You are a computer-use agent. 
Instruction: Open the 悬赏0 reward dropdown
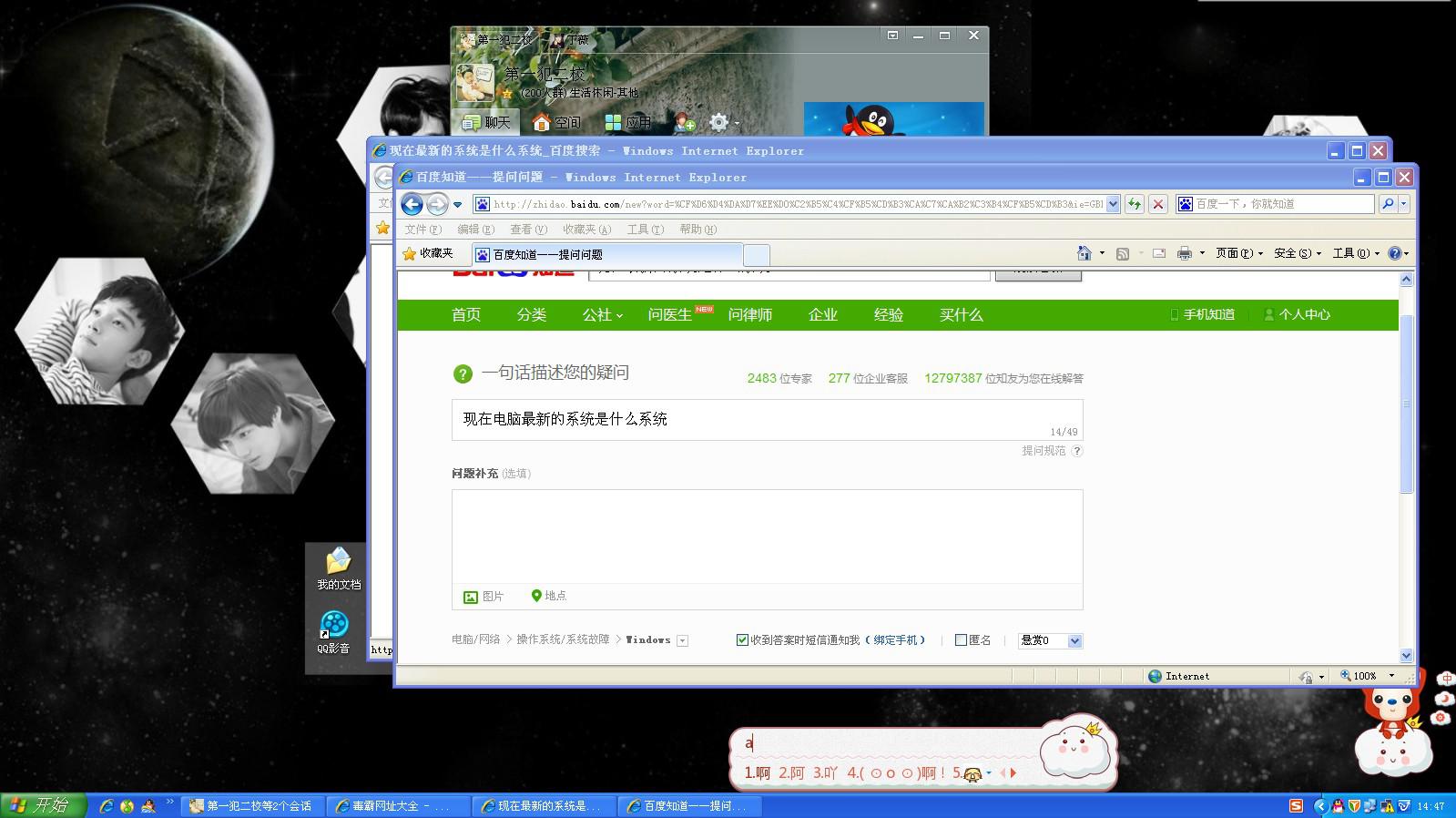pyautogui.click(x=1074, y=640)
